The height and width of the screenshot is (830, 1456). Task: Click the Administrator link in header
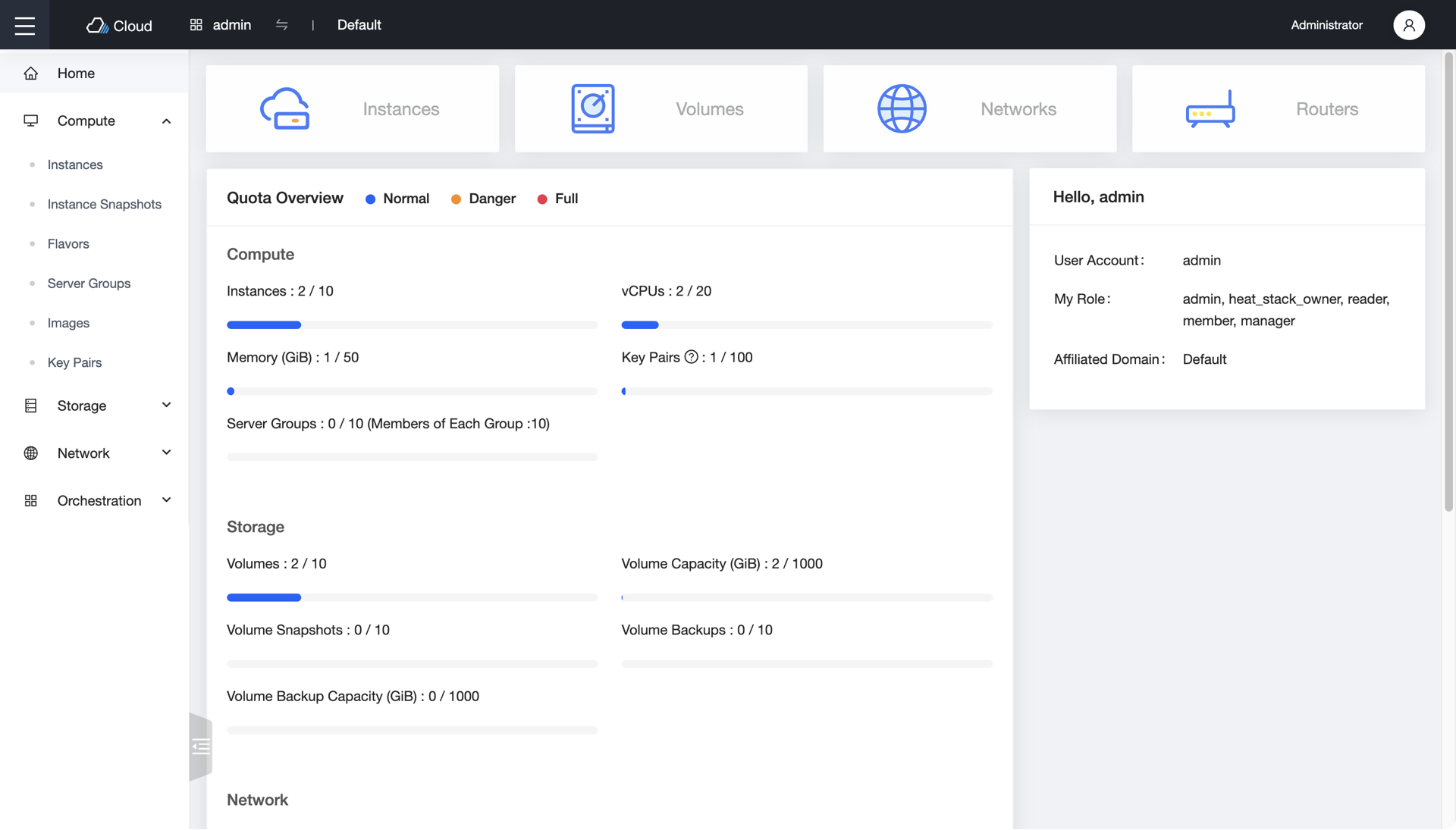click(x=1326, y=25)
